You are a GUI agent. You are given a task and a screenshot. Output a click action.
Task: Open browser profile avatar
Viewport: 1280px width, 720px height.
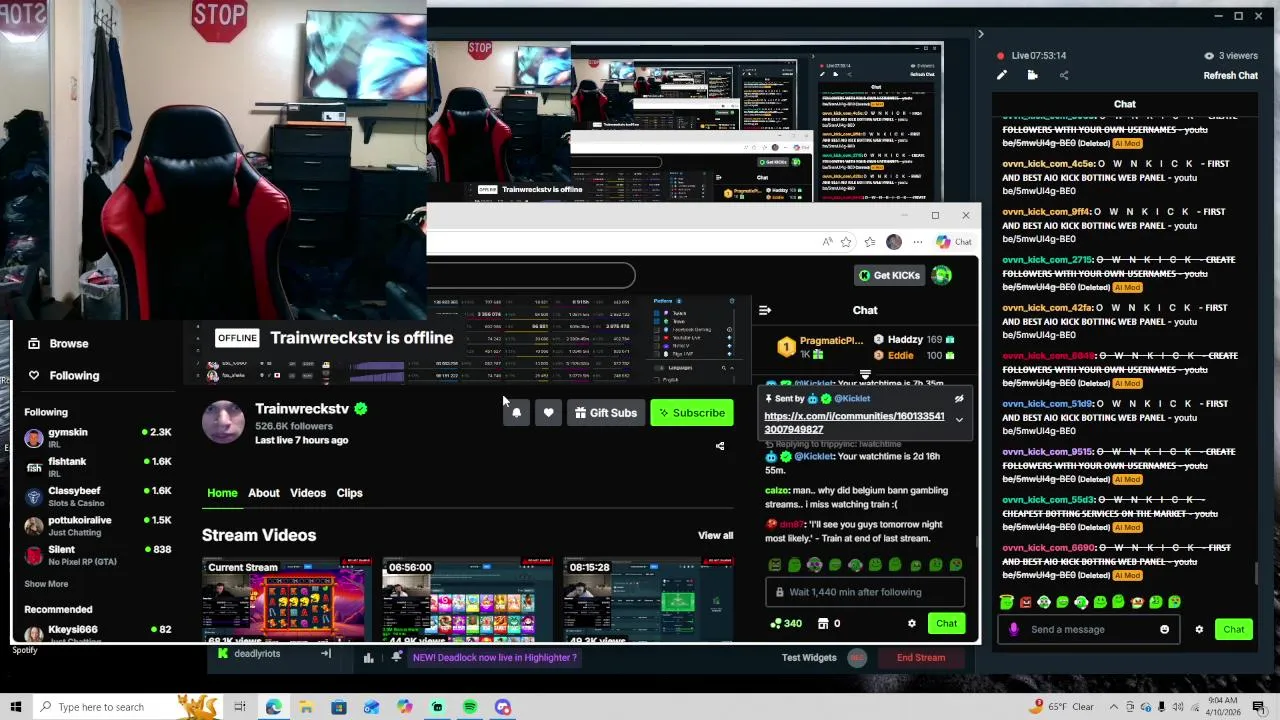point(894,241)
